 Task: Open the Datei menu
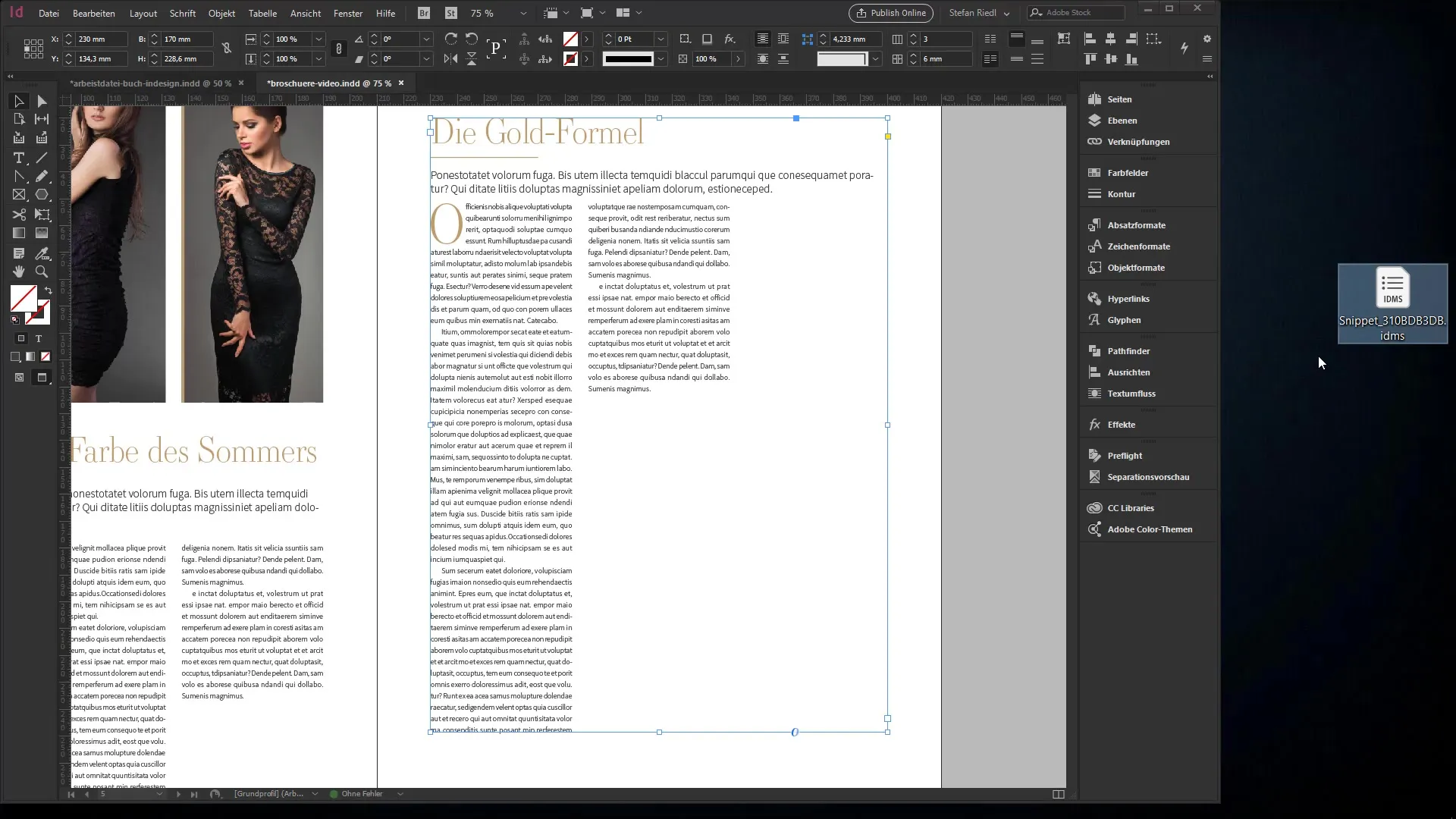[x=49, y=13]
